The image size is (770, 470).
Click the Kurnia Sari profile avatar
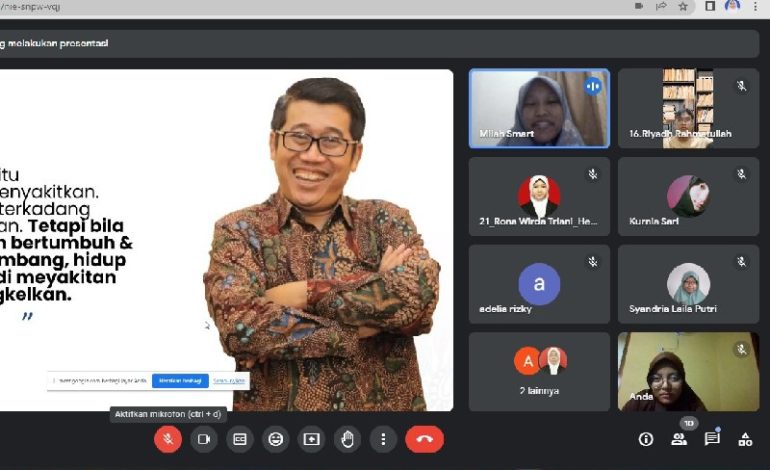click(x=688, y=195)
